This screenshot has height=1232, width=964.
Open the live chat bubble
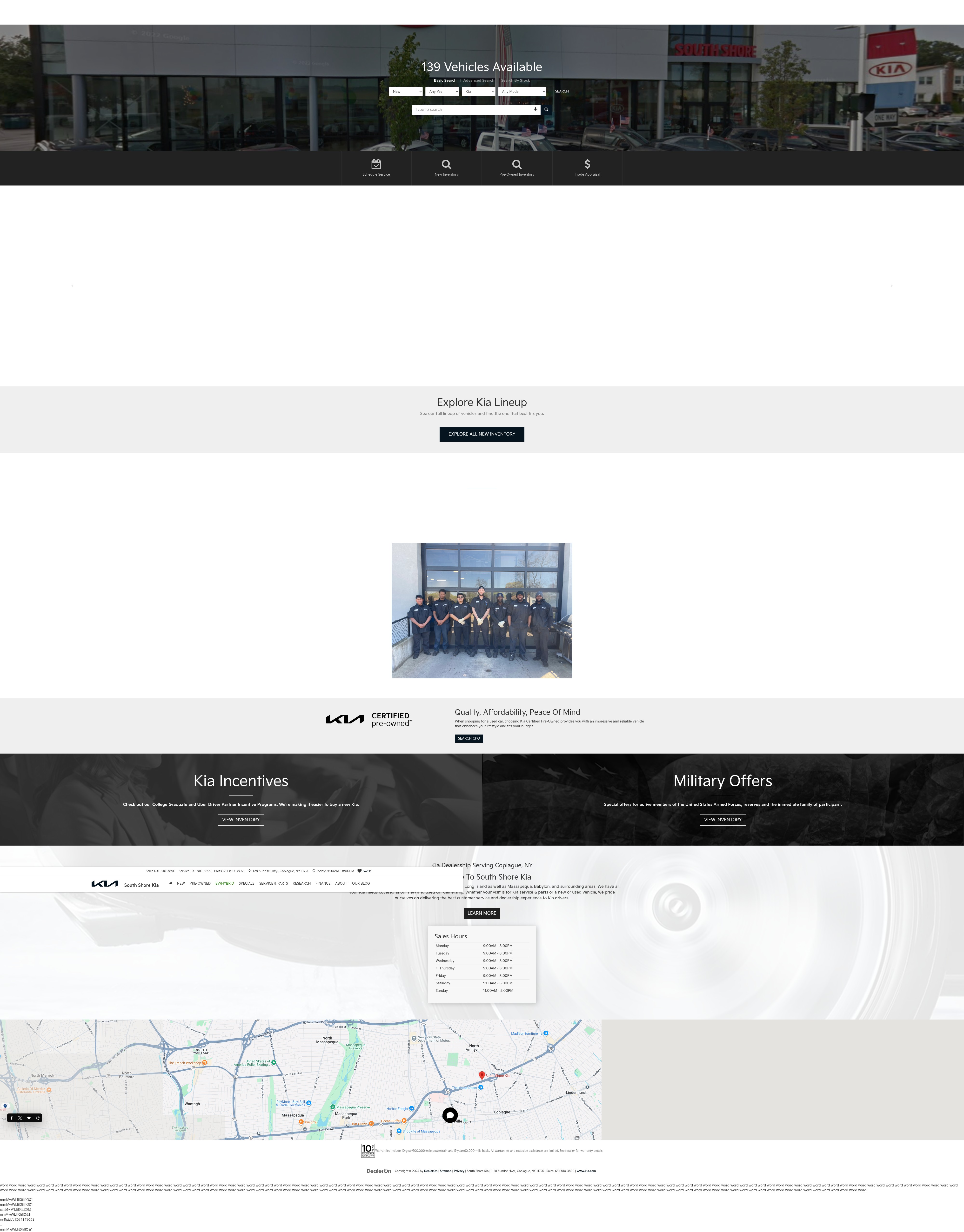[450, 1115]
